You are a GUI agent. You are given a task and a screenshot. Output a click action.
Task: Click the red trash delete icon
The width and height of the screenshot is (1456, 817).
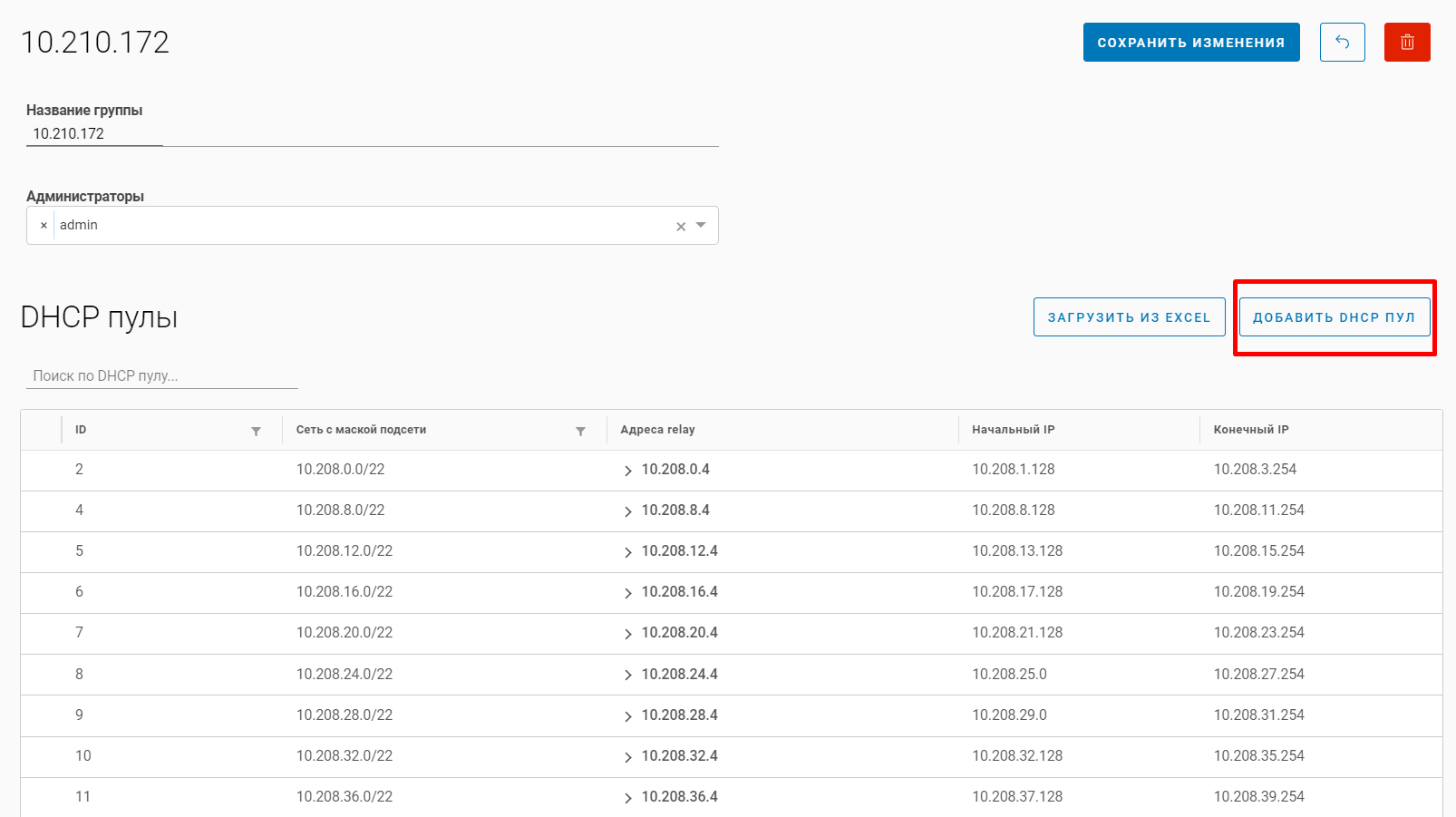pyautogui.click(x=1406, y=43)
